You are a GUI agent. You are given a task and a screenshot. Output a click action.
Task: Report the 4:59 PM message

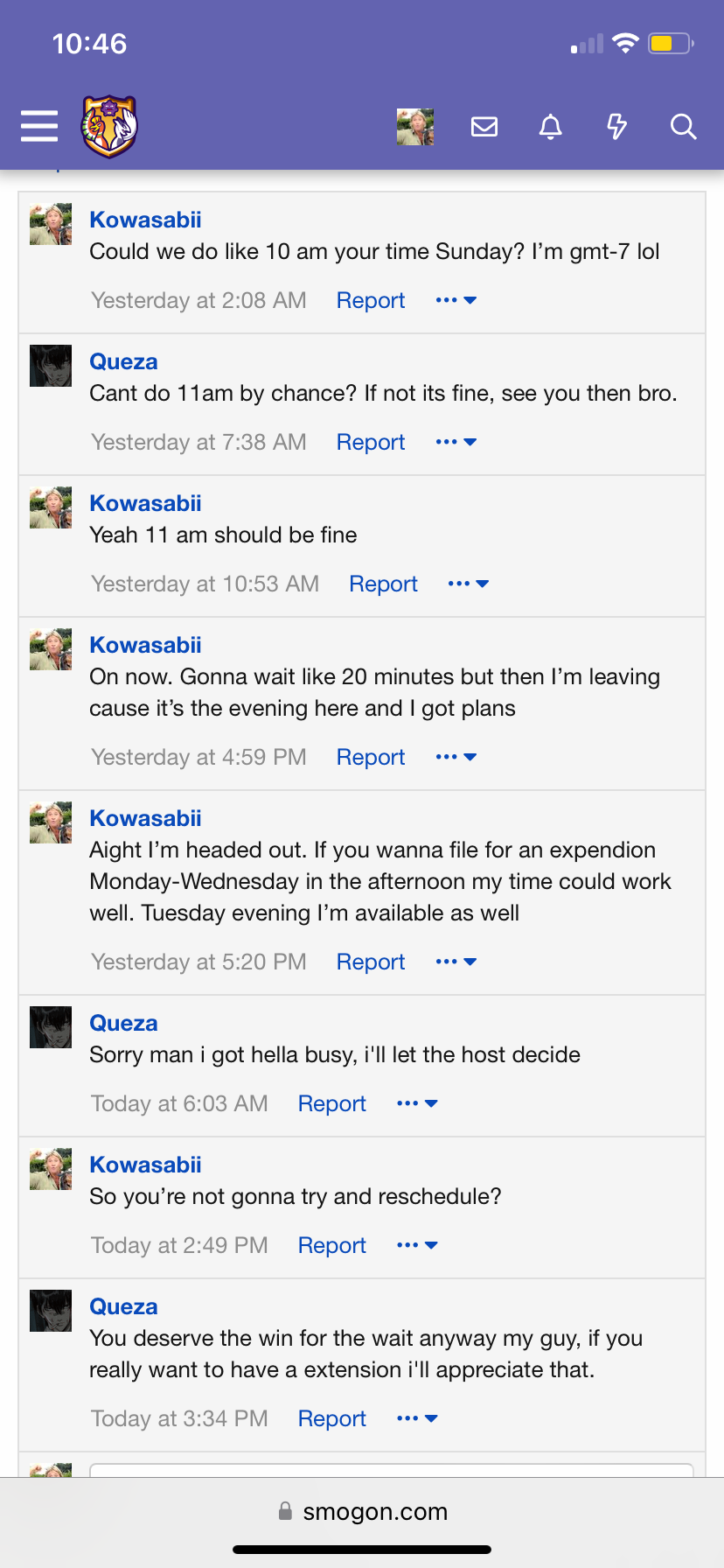tap(371, 757)
